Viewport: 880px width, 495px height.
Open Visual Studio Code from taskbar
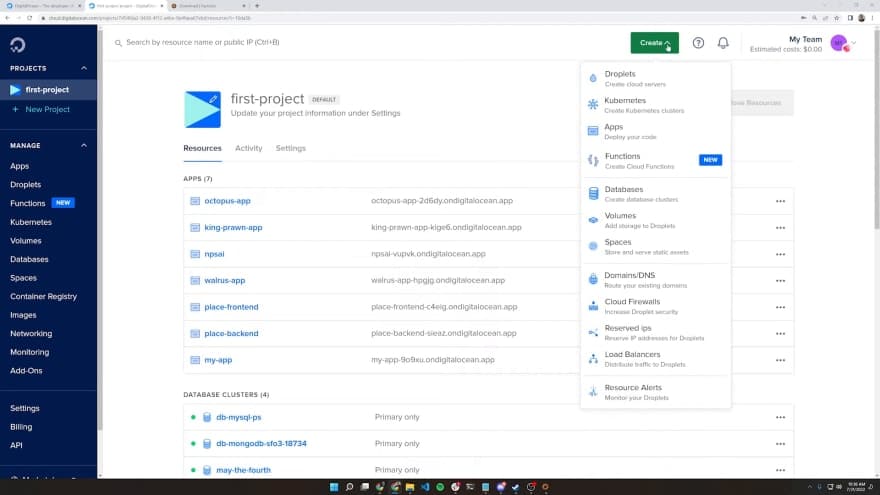[x=425, y=487]
